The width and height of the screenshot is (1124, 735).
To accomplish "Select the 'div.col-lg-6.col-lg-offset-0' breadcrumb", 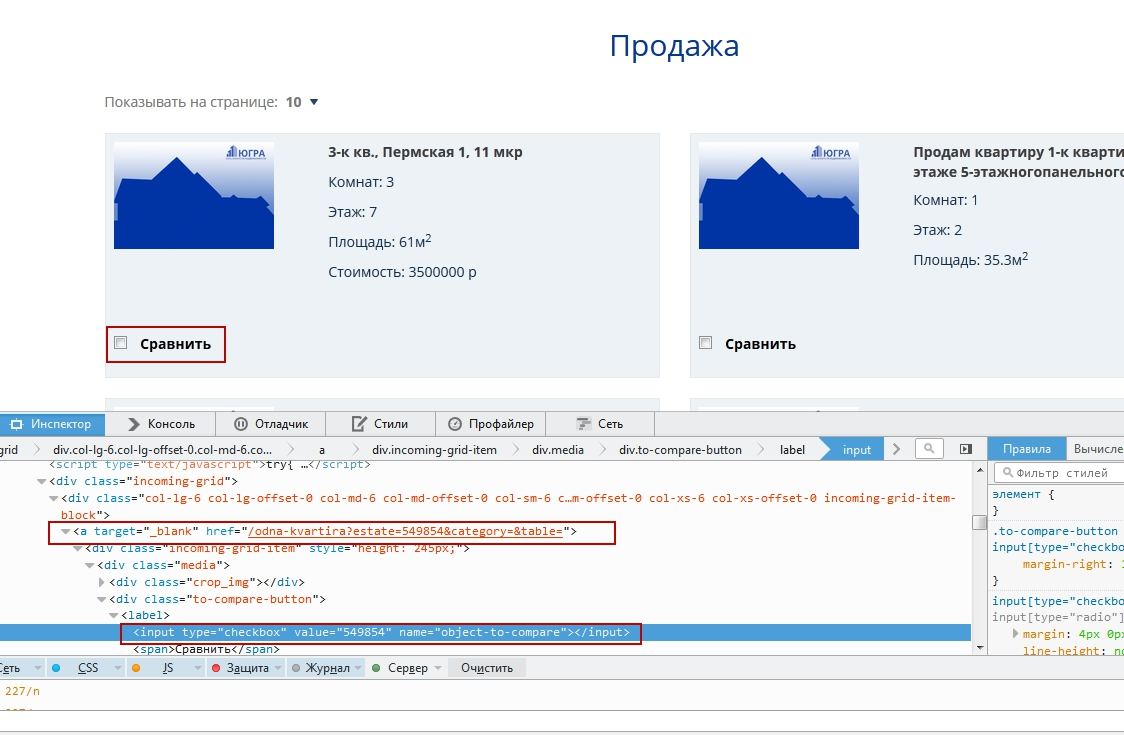I will pyautogui.click(x=163, y=450).
